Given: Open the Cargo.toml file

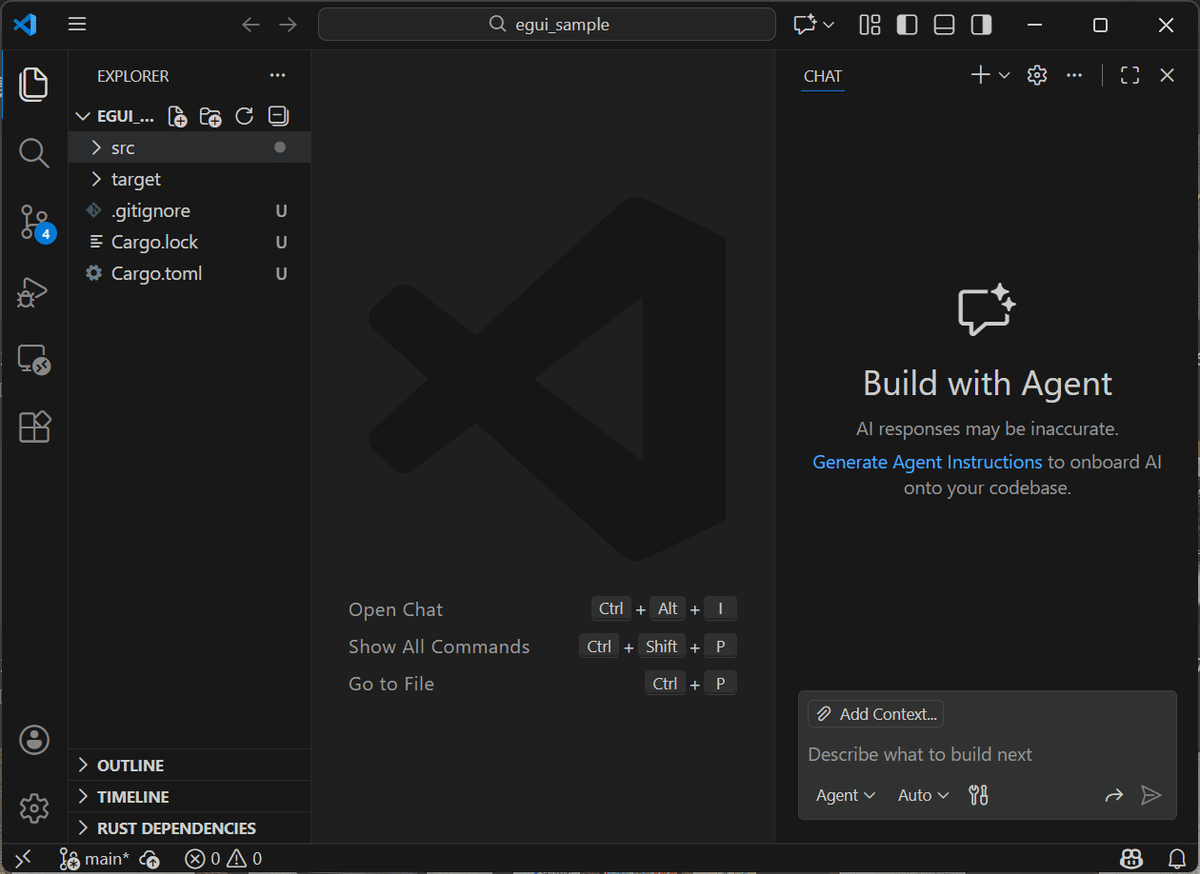Looking at the screenshot, I should pyautogui.click(x=190, y=274).
